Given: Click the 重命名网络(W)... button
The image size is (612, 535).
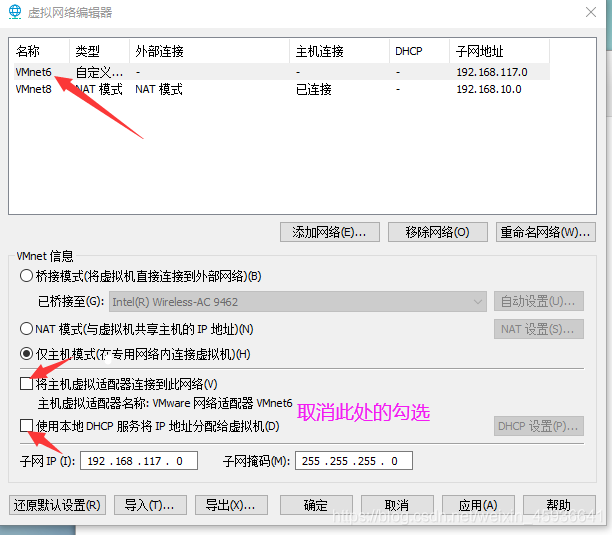Looking at the screenshot, I should [x=546, y=232].
